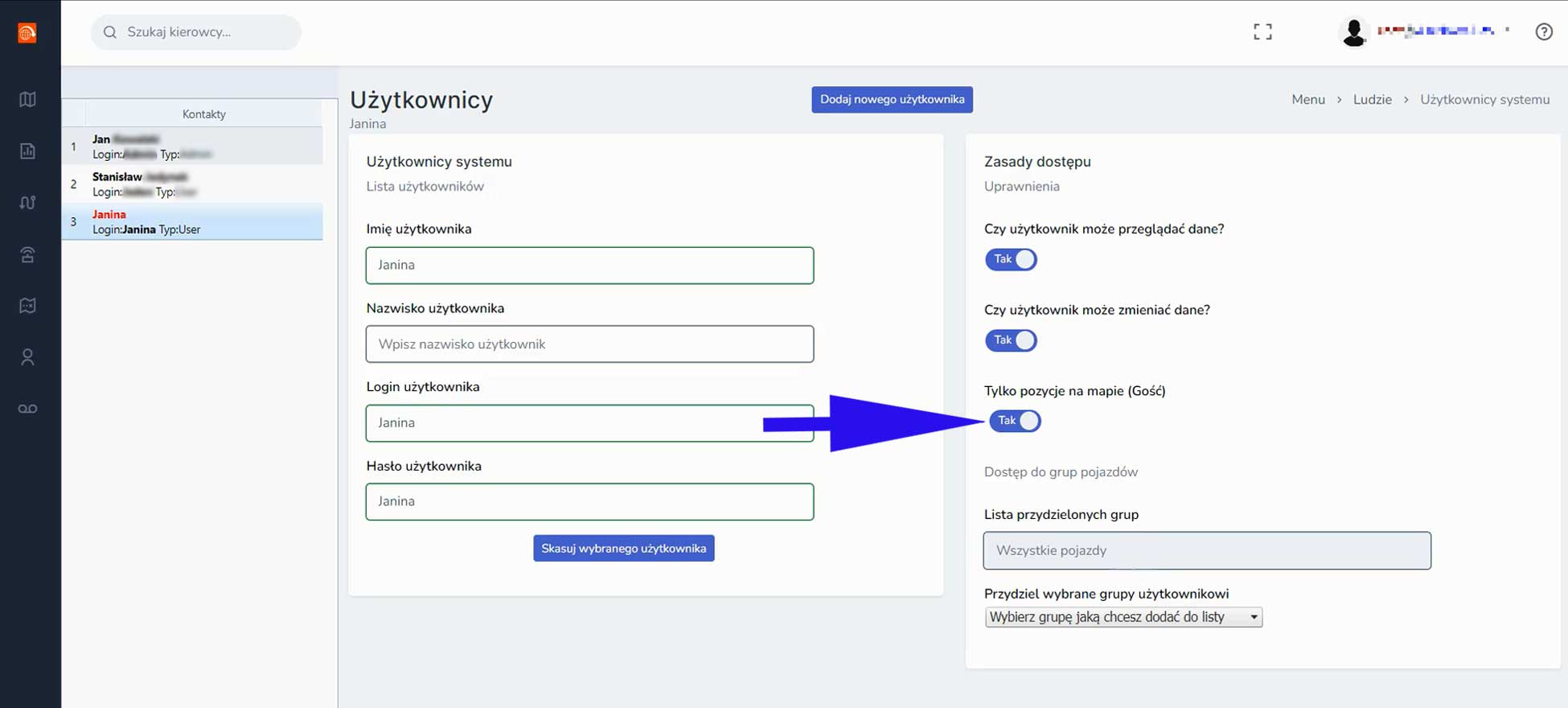Open the people icon in sidebar

(x=27, y=357)
